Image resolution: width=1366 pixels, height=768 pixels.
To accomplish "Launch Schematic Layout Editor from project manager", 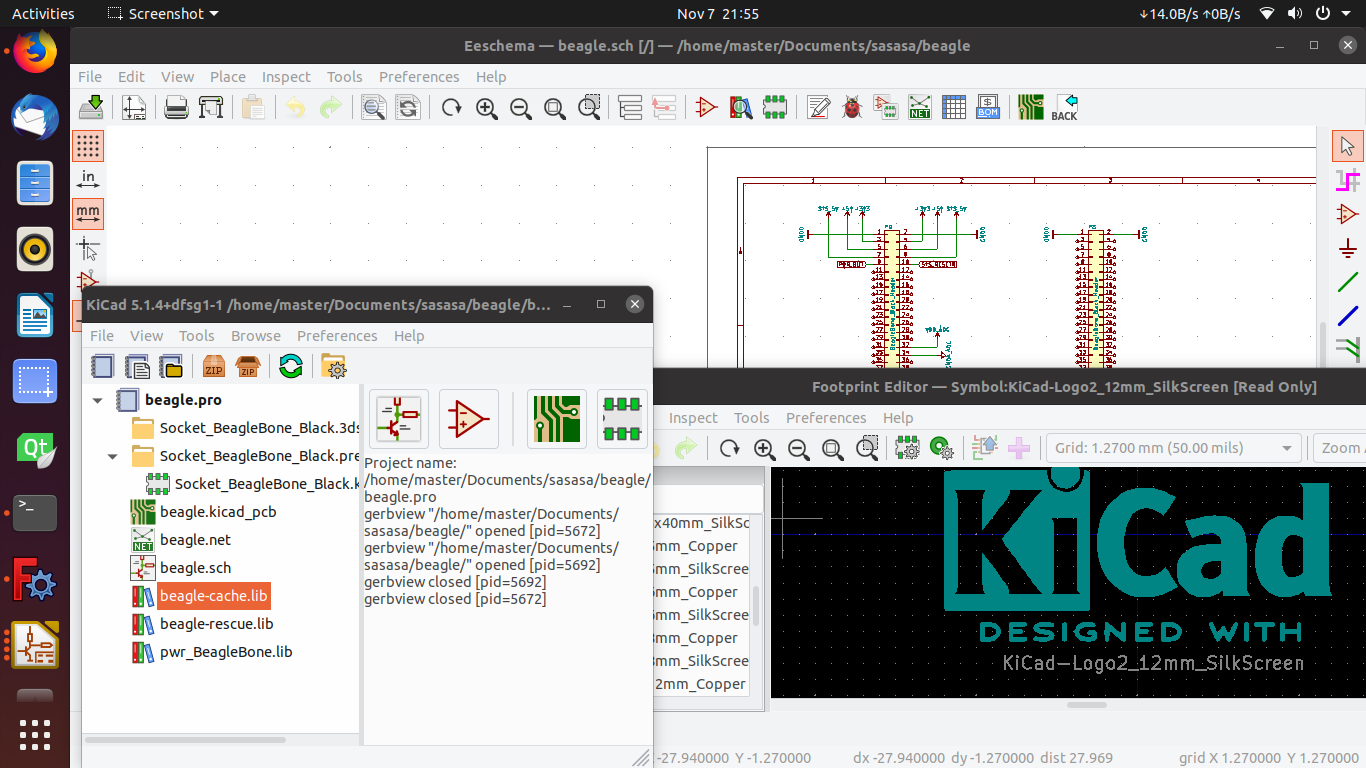I will tap(399, 418).
